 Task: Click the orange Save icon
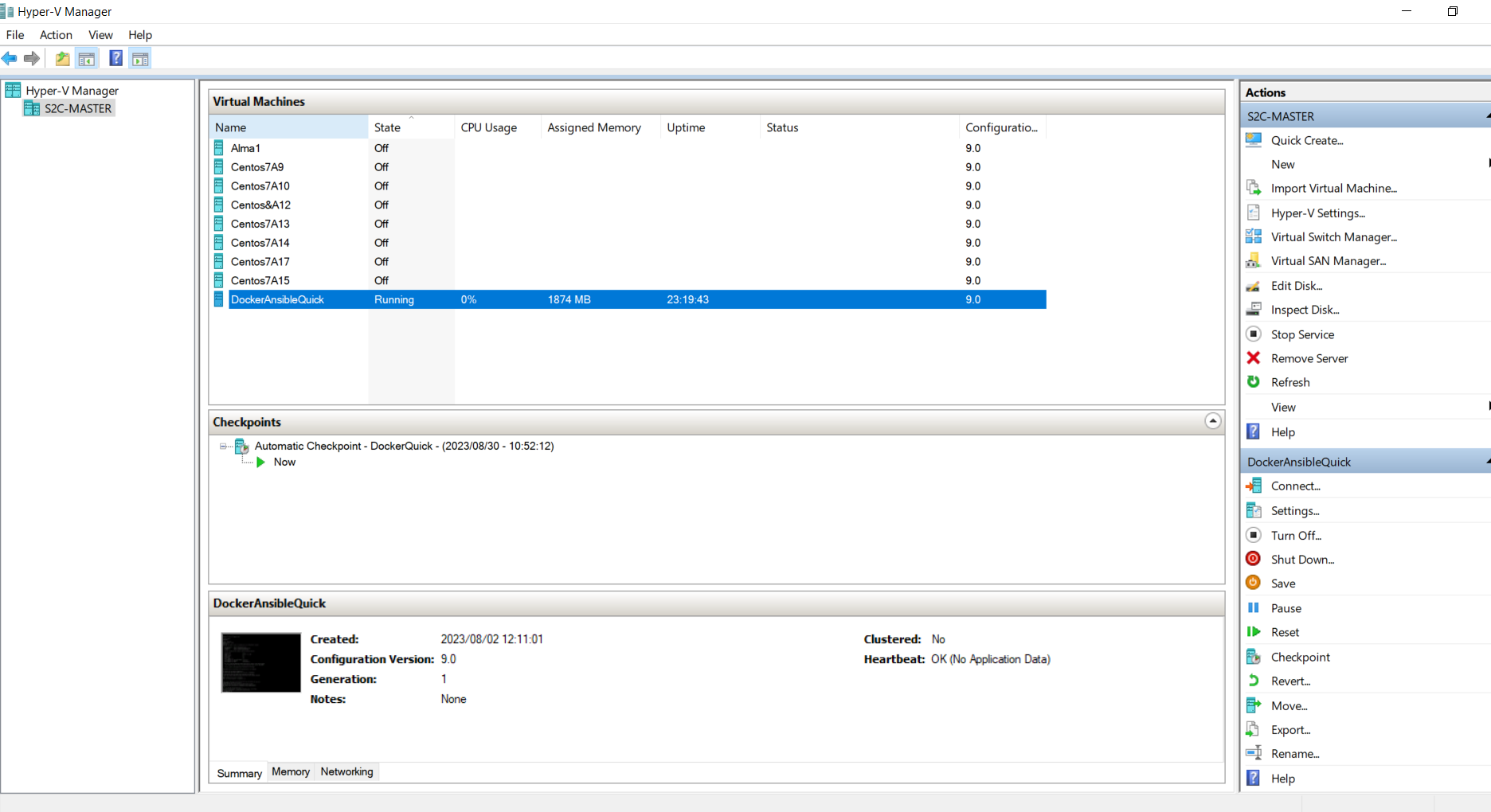point(1254,583)
